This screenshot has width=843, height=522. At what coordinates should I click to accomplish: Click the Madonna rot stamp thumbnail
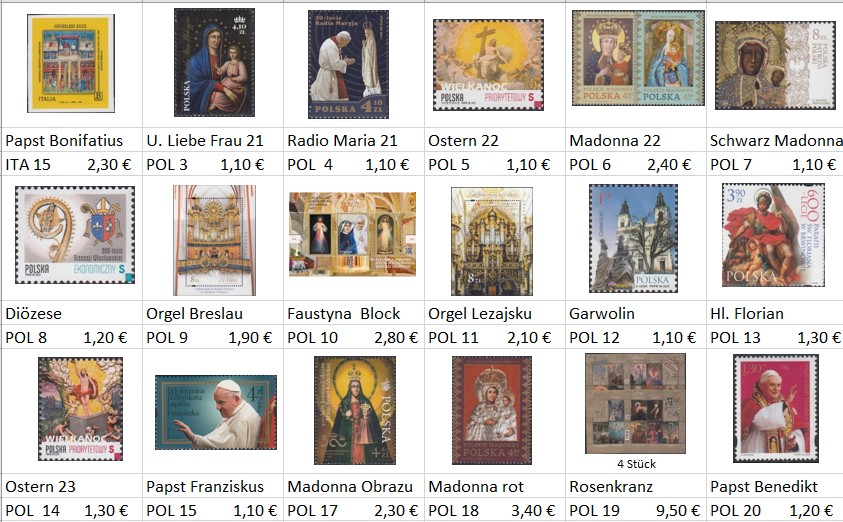[491, 412]
